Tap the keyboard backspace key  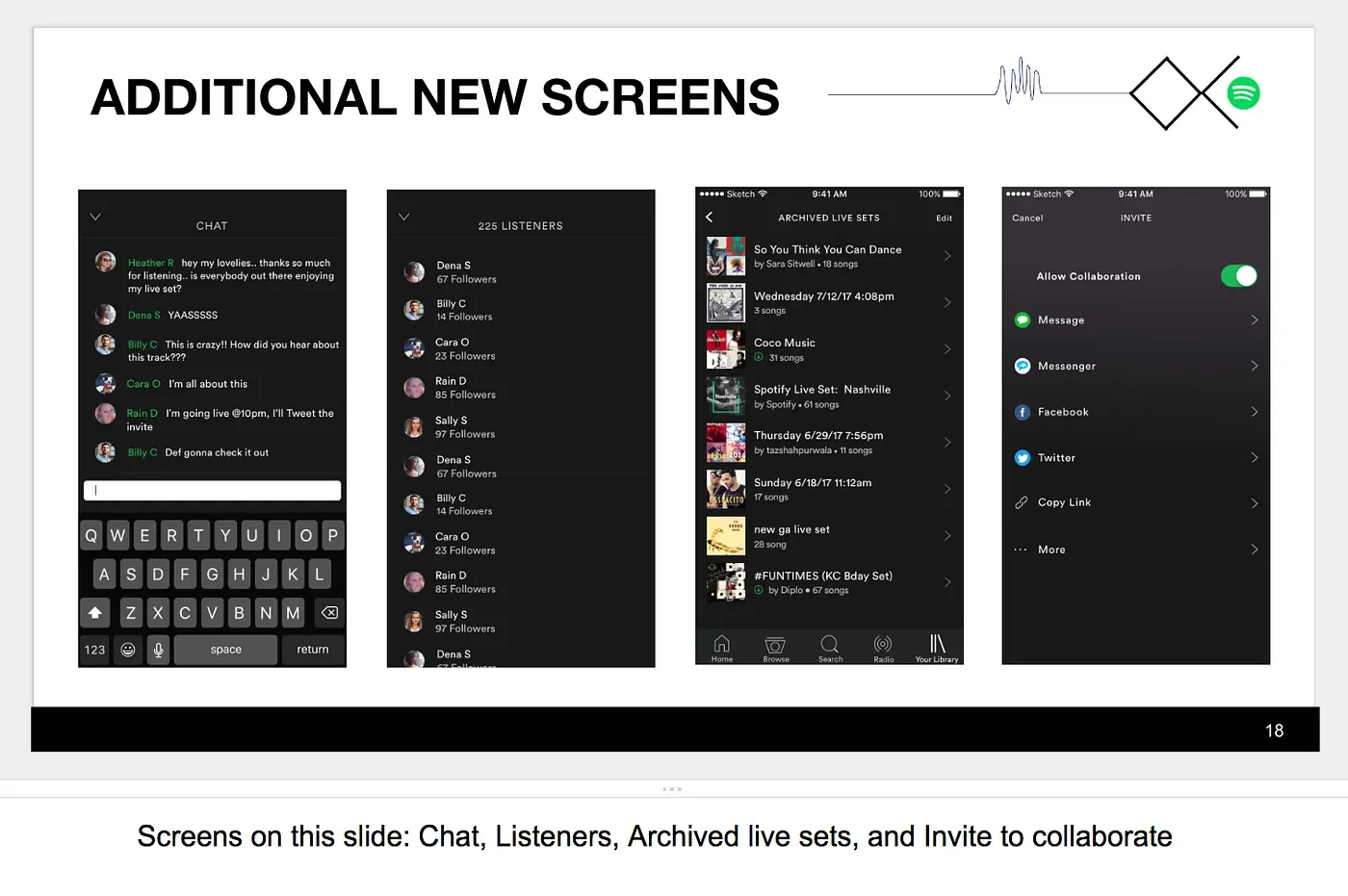tap(329, 613)
